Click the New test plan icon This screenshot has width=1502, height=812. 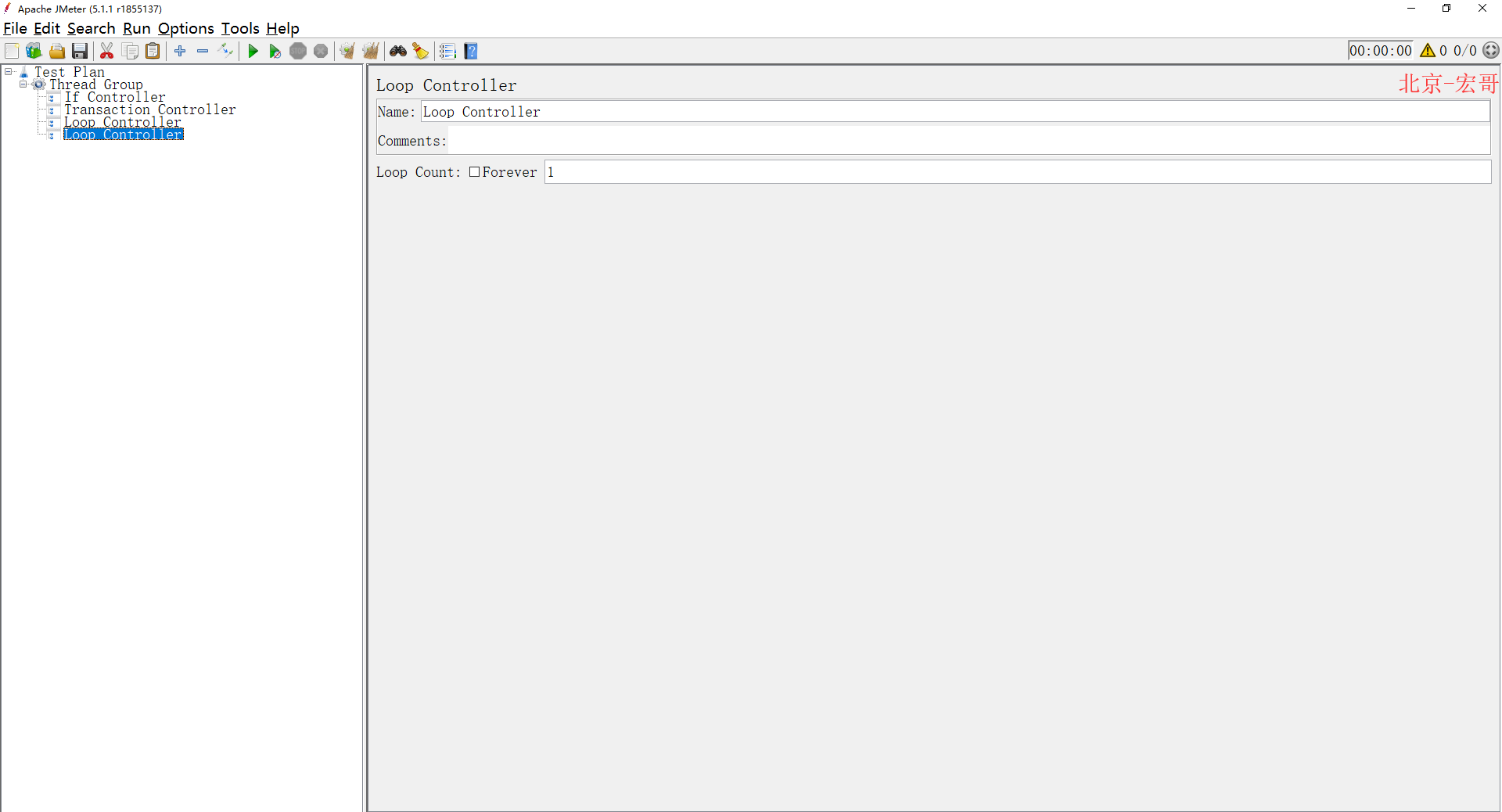[x=12, y=51]
